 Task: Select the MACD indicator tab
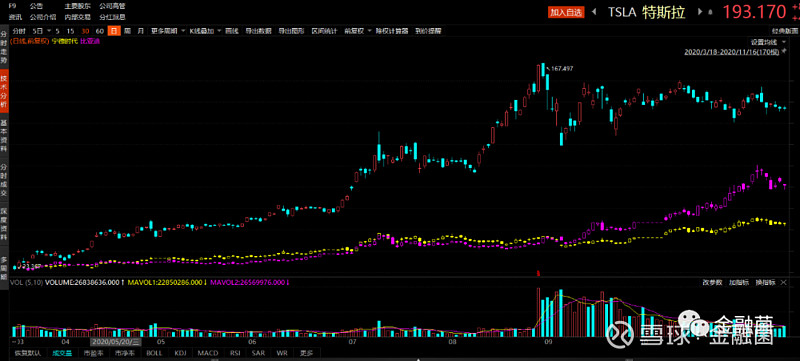(208, 353)
